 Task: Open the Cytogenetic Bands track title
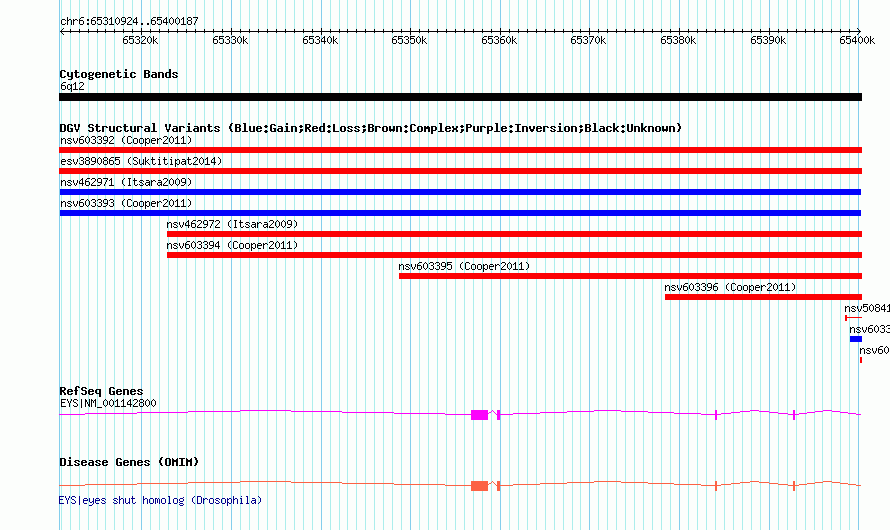tap(119, 74)
